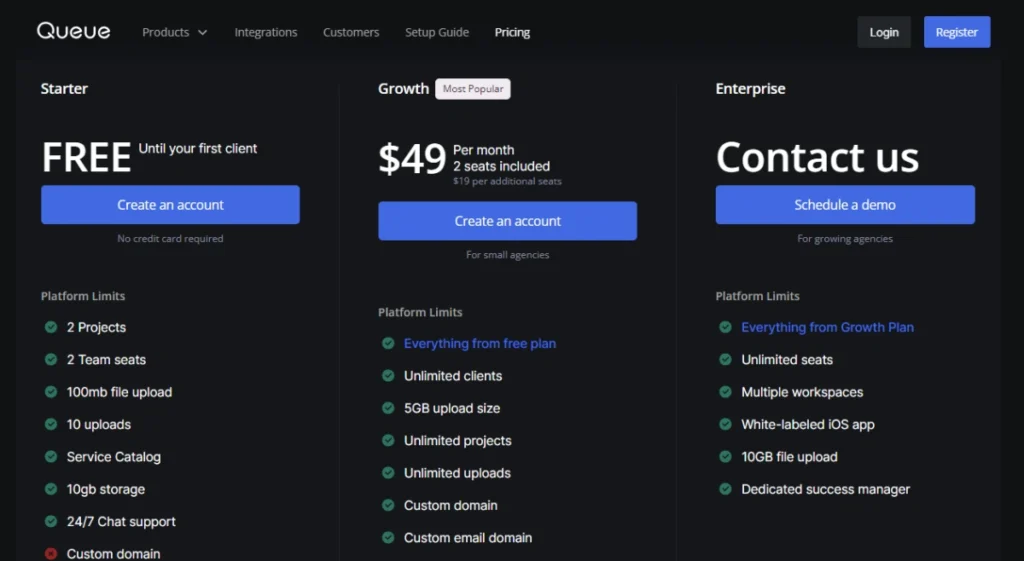Click check icon beside Growth Custom domain
The height and width of the screenshot is (561, 1024).
click(388, 505)
